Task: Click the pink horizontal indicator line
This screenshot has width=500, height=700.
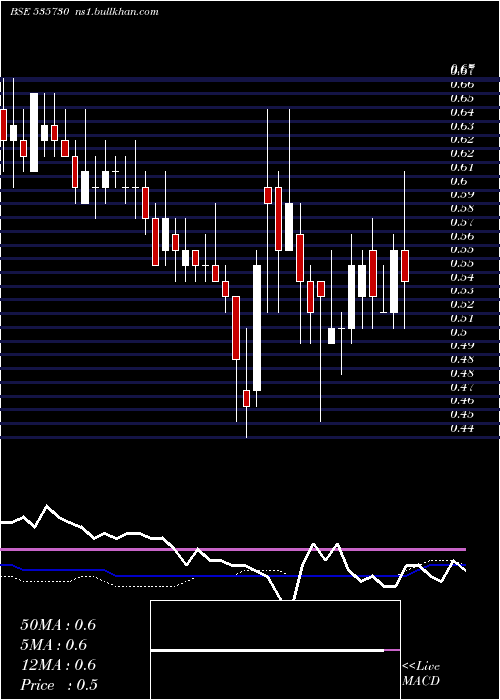Action: [x=233, y=549]
